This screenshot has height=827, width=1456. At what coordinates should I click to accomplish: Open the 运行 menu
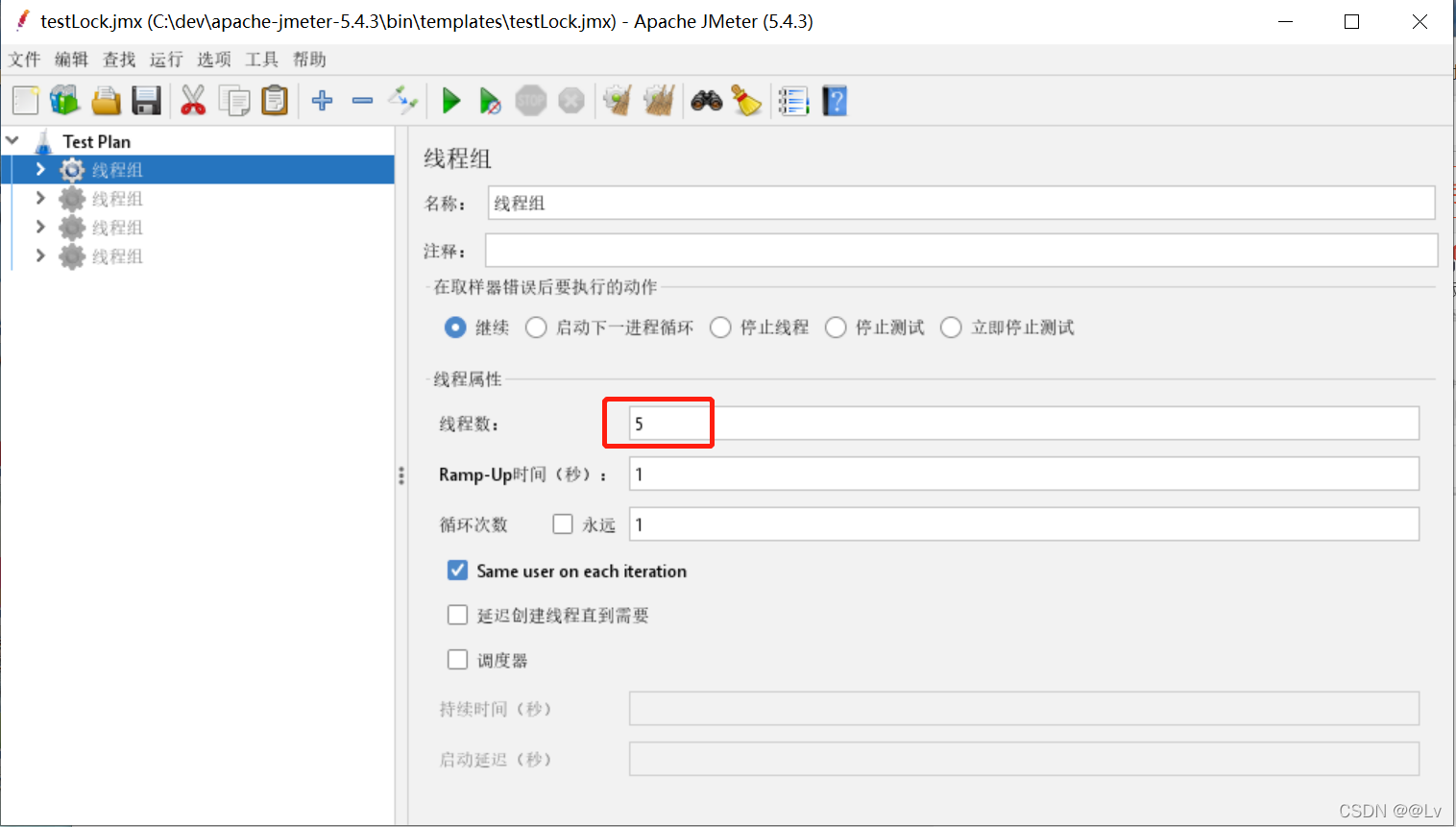(166, 60)
